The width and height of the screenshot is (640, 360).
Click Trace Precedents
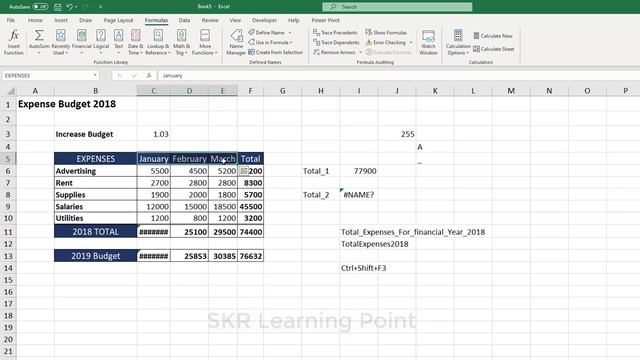click(x=335, y=32)
